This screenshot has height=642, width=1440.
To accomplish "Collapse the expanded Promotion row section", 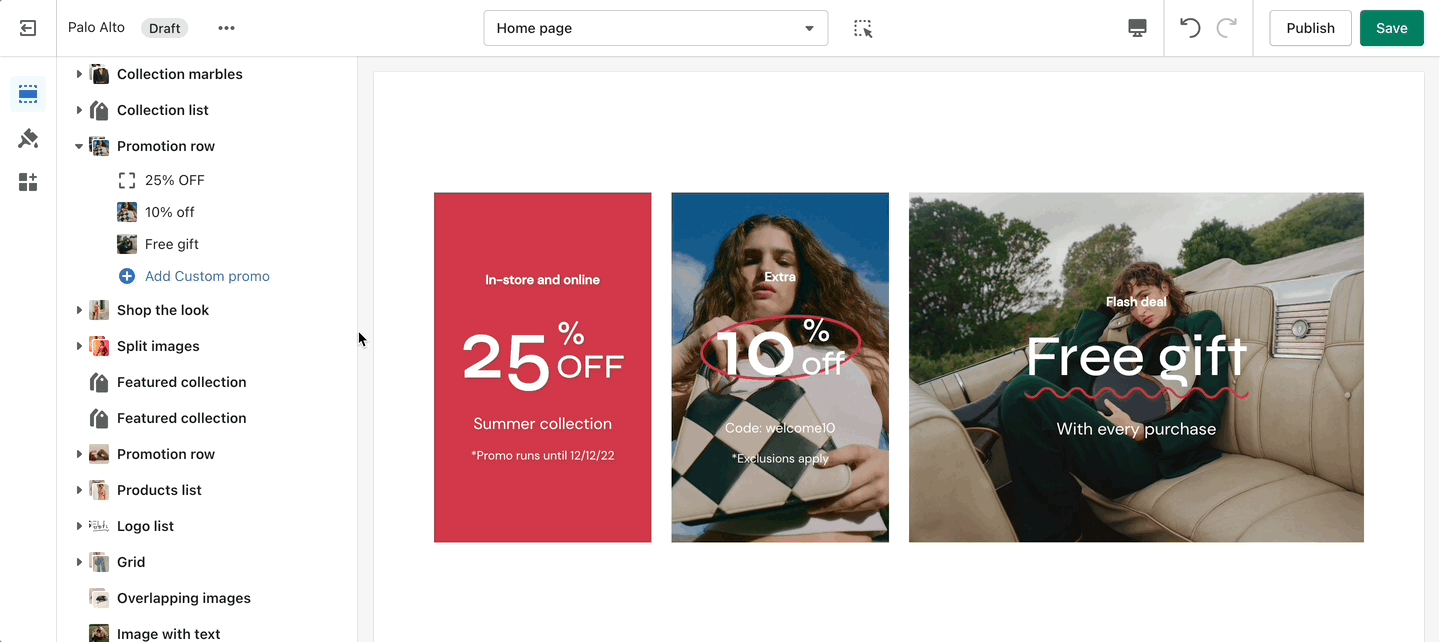I will (x=79, y=146).
